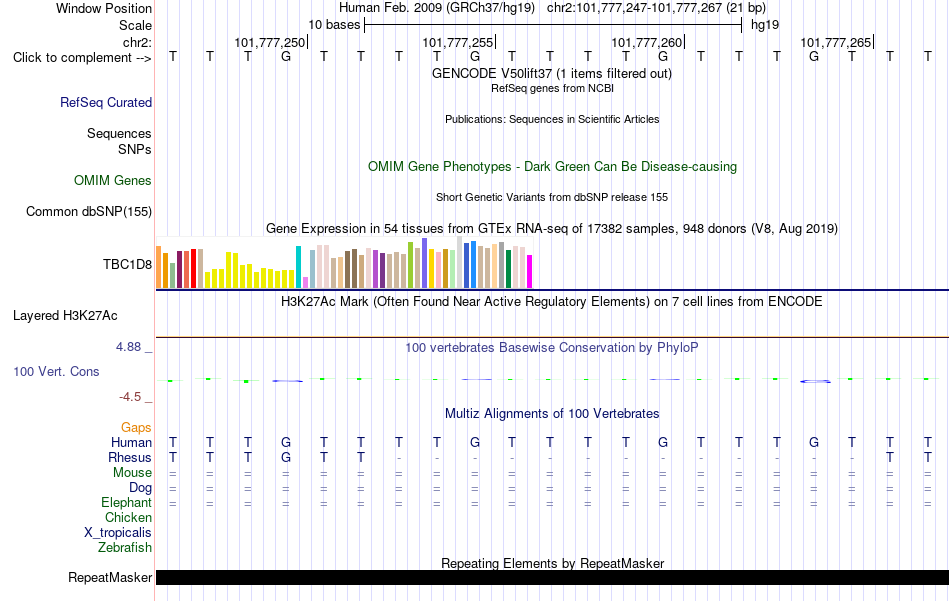This screenshot has width=950, height=601.
Task: Click the Sequences track label
Action: click(119, 133)
